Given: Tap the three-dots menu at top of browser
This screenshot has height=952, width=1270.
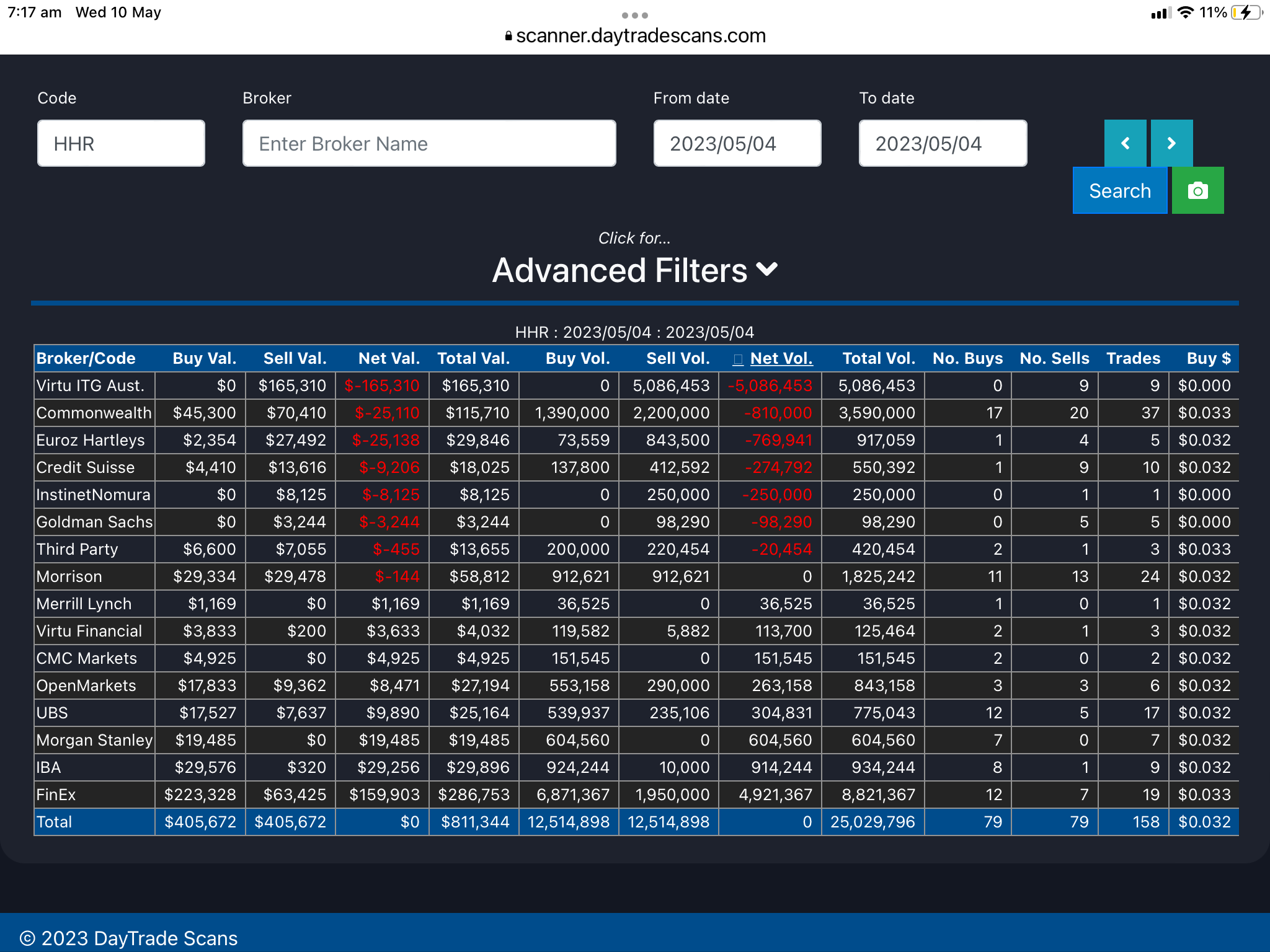Looking at the screenshot, I should [635, 15].
